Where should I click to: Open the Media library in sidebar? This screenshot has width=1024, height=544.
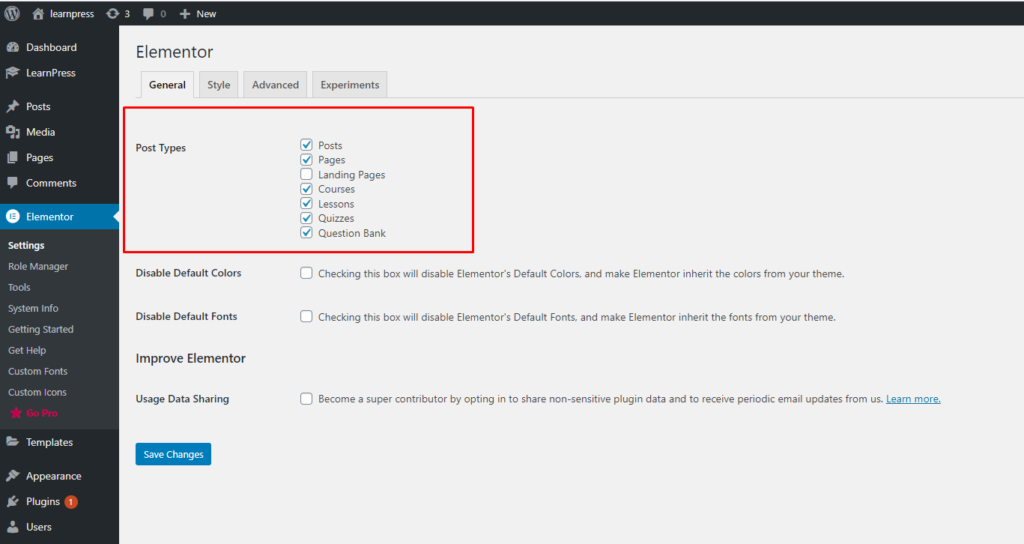[40, 132]
